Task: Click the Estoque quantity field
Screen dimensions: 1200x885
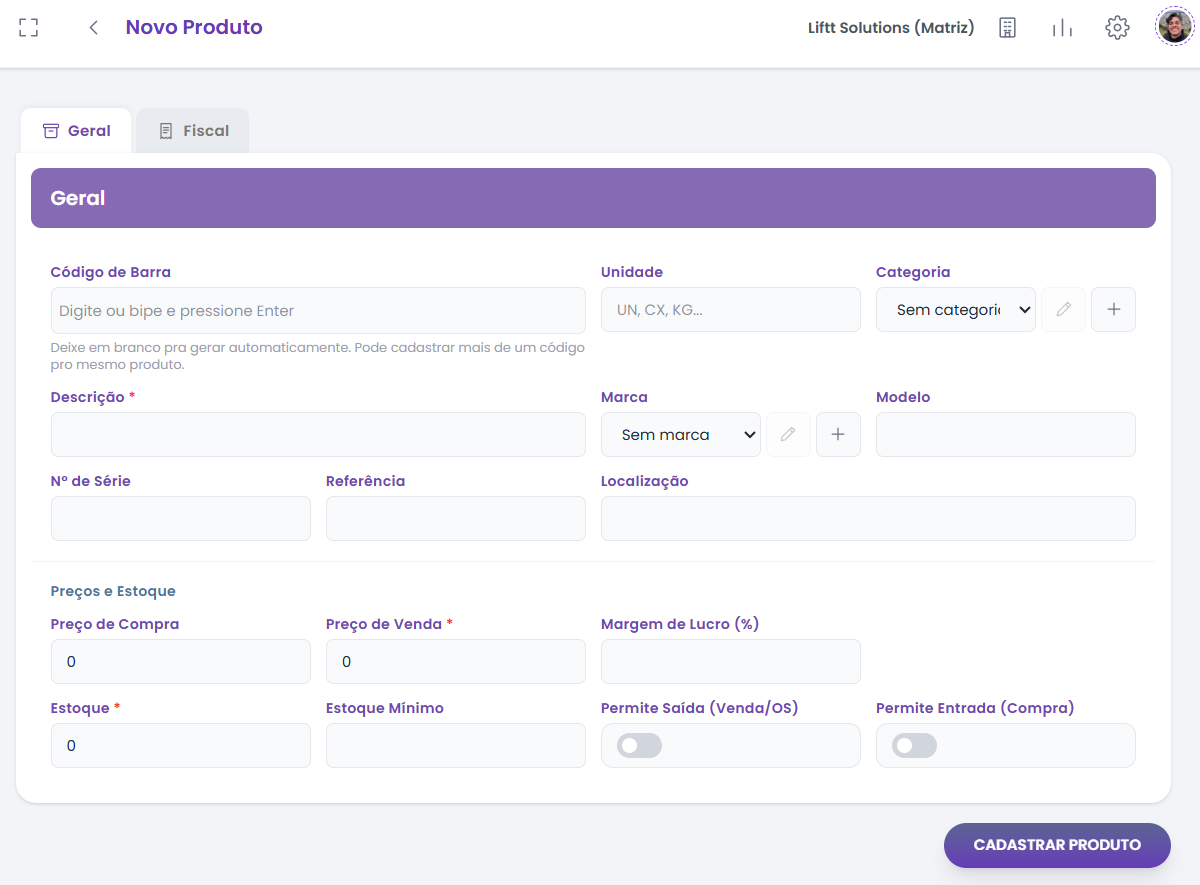Action: coord(181,745)
